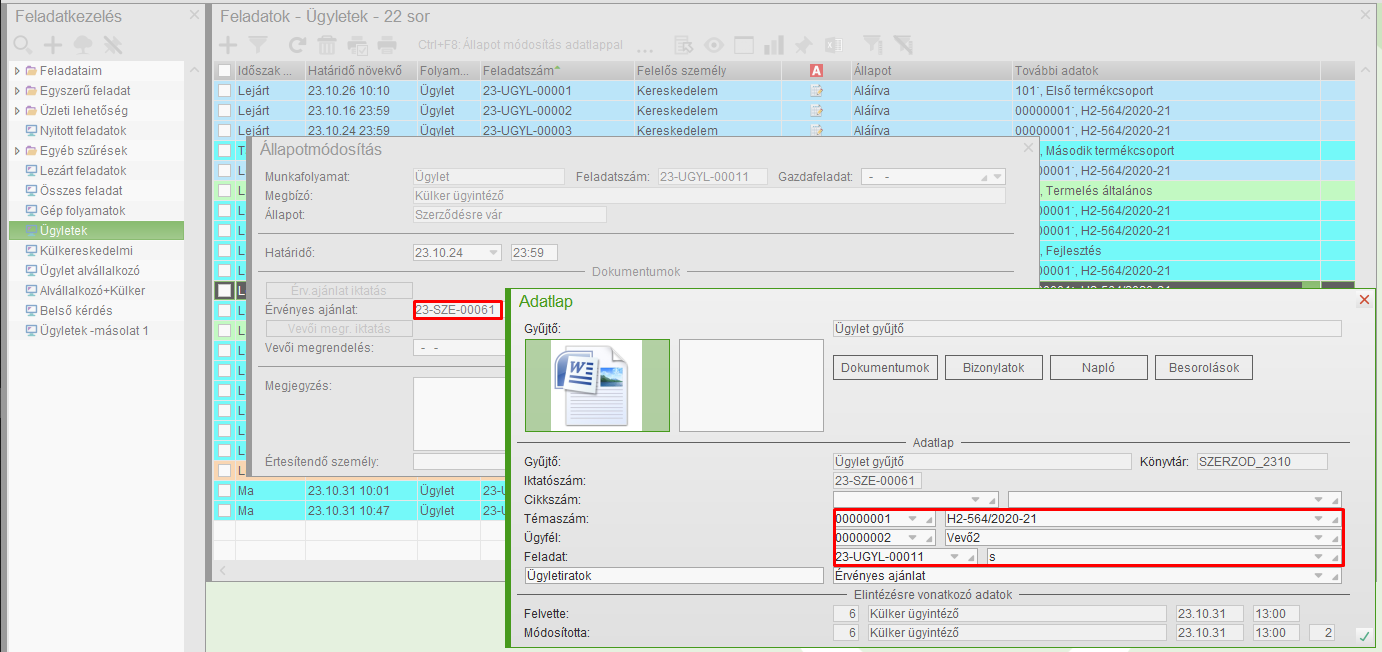This screenshot has width=1382, height=652.
Task: Open the filter funnel in Feladatok toolbar
Action: [x=258, y=45]
